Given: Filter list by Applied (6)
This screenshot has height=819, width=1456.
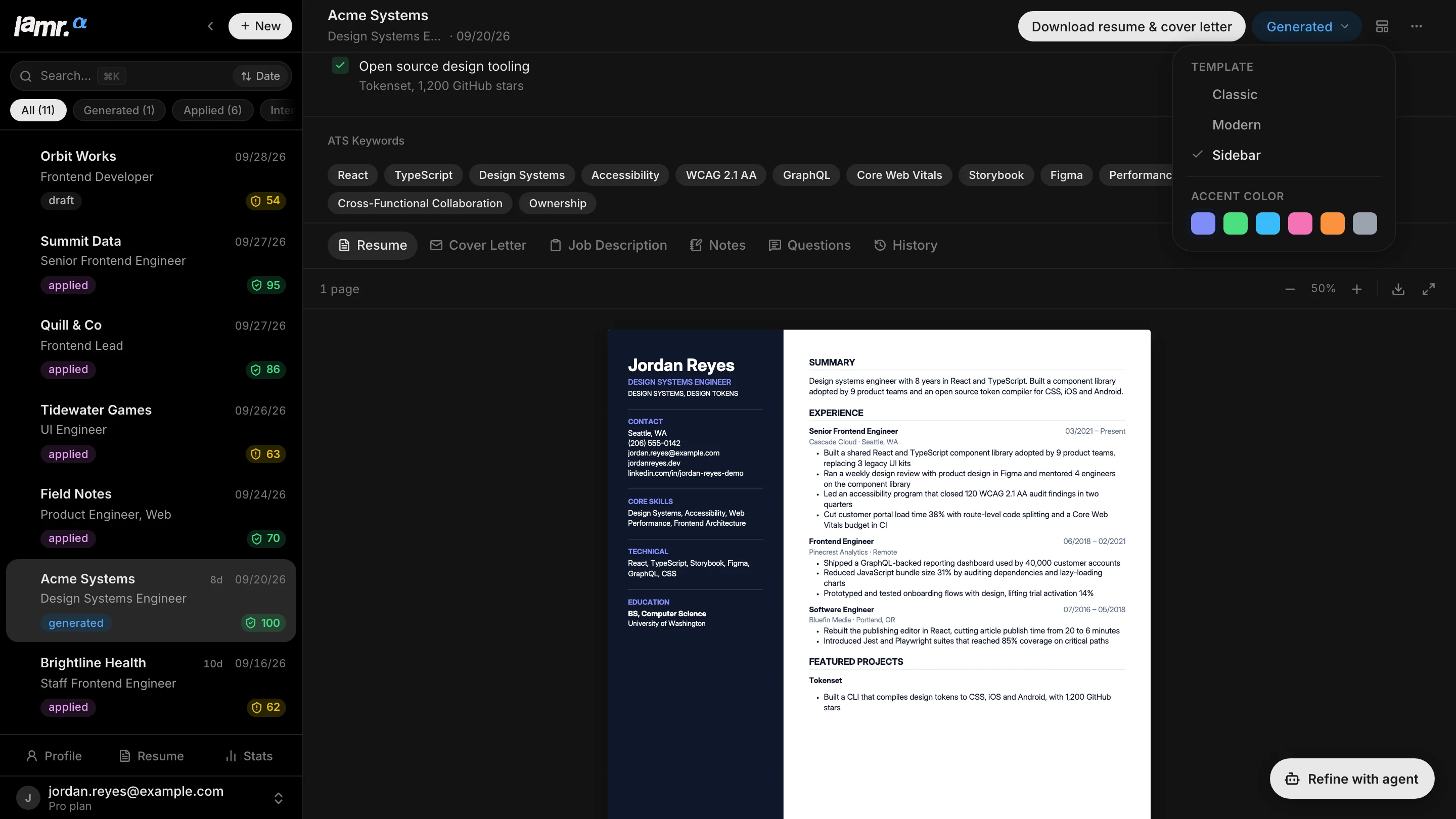Looking at the screenshot, I should point(212,110).
